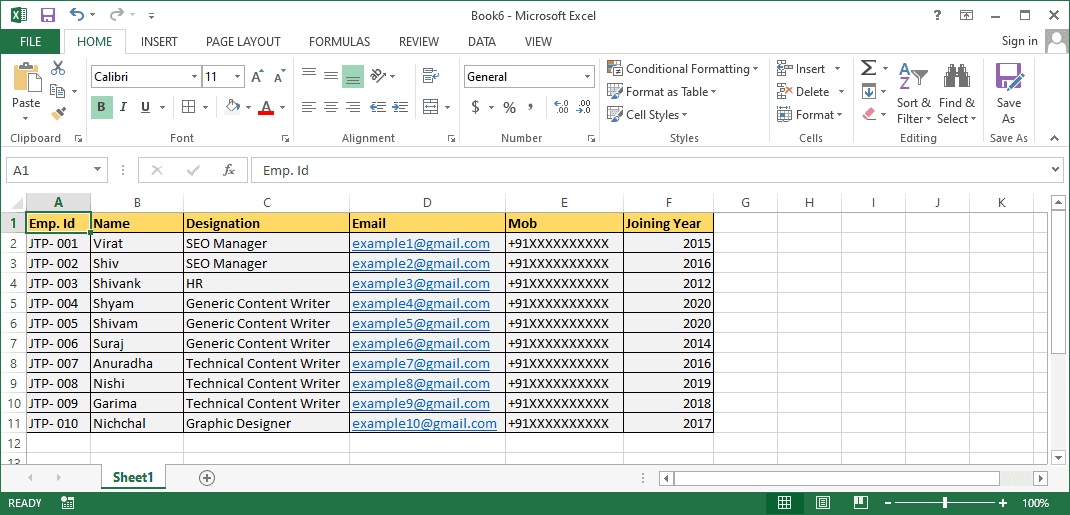Click the Decrease Decimal icon

coord(583,107)
